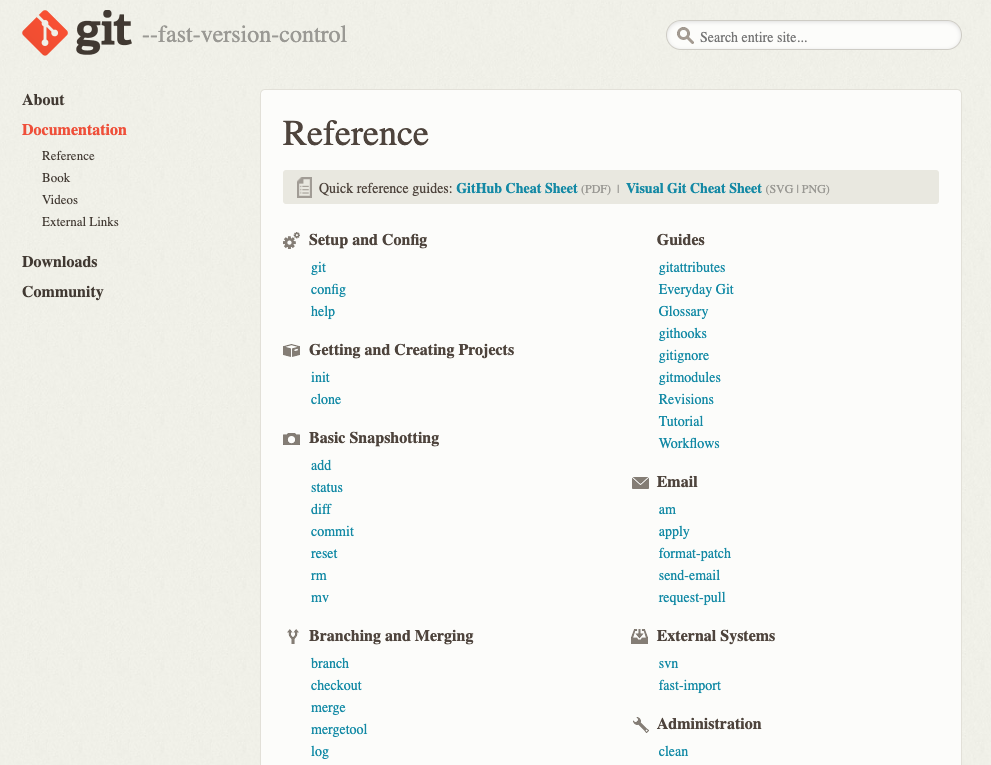The width and height of the screenshot is (991, 765).
Task: Open the Visual Git Cheat Sheet link
Action: [694, 188]
